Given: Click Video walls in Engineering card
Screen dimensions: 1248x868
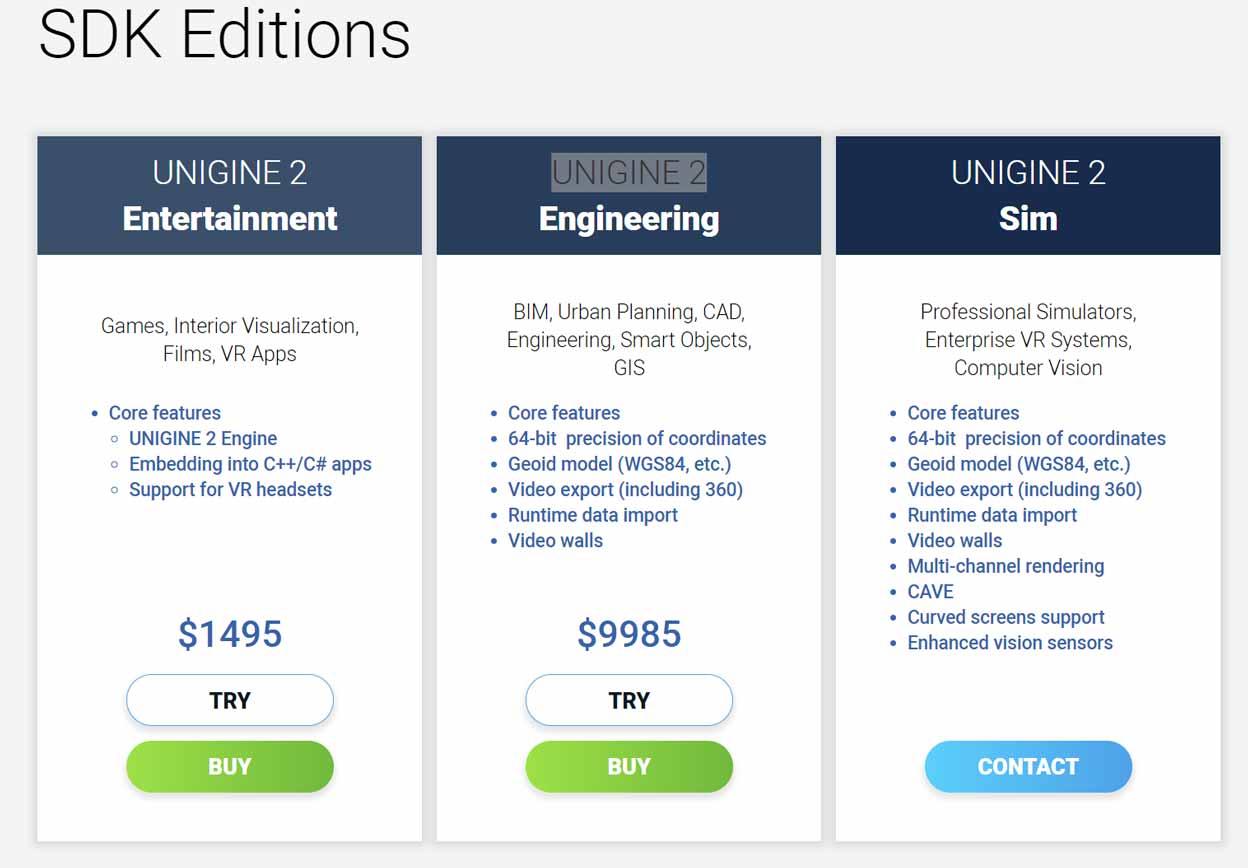Looking at the screenshot, I should click(555, 541).
